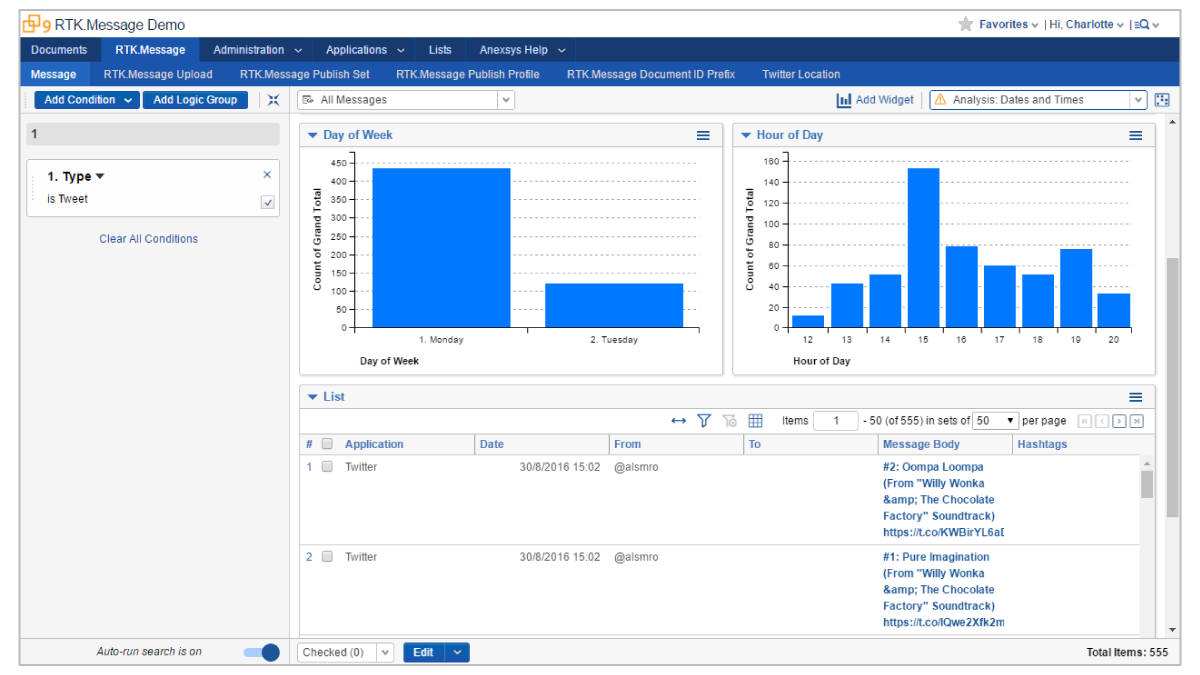1200x675 pixels.
Task: Open the Hour of Day widget menu
Action: (x=1135, y=135)
